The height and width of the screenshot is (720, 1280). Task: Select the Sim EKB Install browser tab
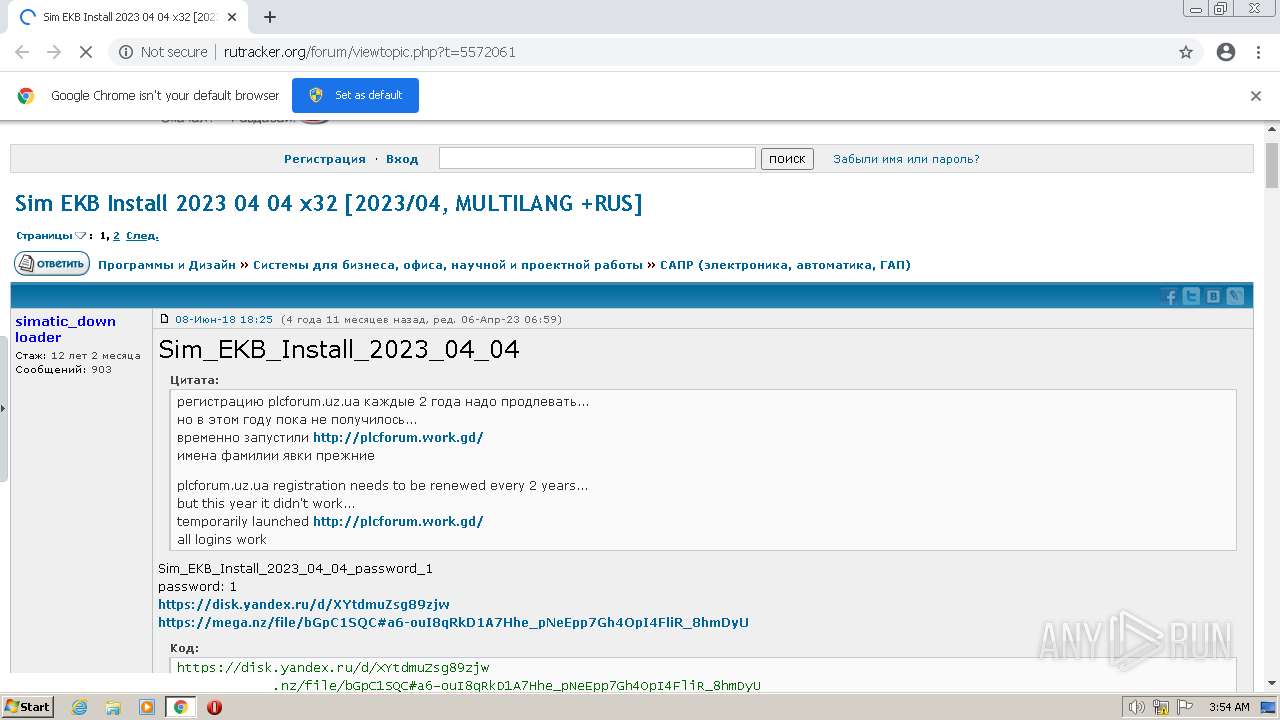pyautogui.click(x=127, y=17)
